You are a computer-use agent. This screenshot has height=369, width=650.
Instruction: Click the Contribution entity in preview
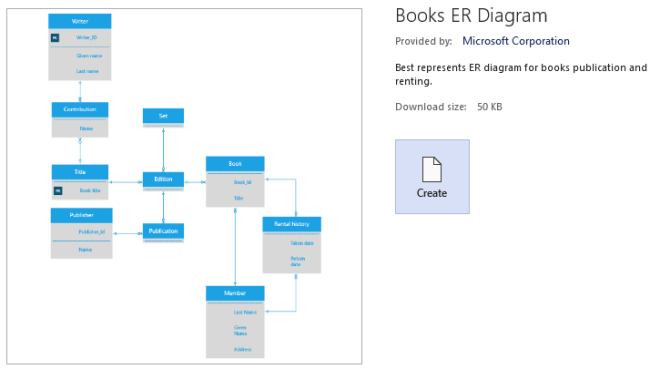click(x=80, y=119)
